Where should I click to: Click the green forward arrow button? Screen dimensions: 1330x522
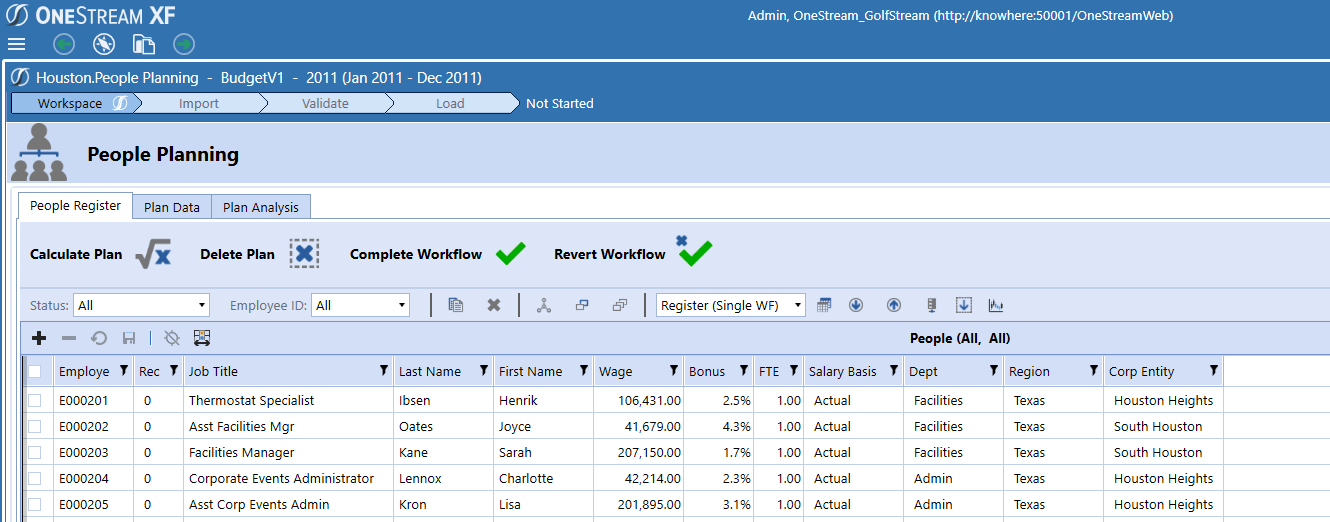point(184,44)
